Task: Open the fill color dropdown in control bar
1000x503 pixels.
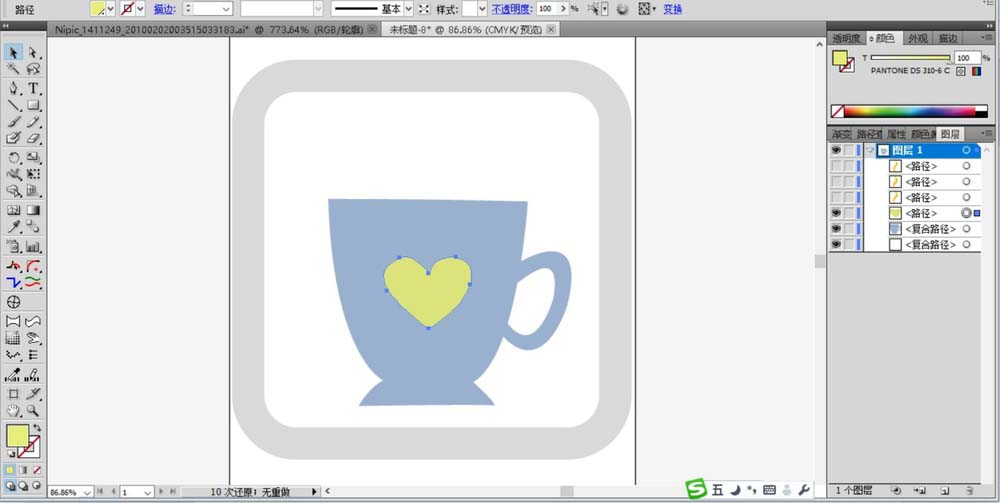Action: [x=110, y=9]
